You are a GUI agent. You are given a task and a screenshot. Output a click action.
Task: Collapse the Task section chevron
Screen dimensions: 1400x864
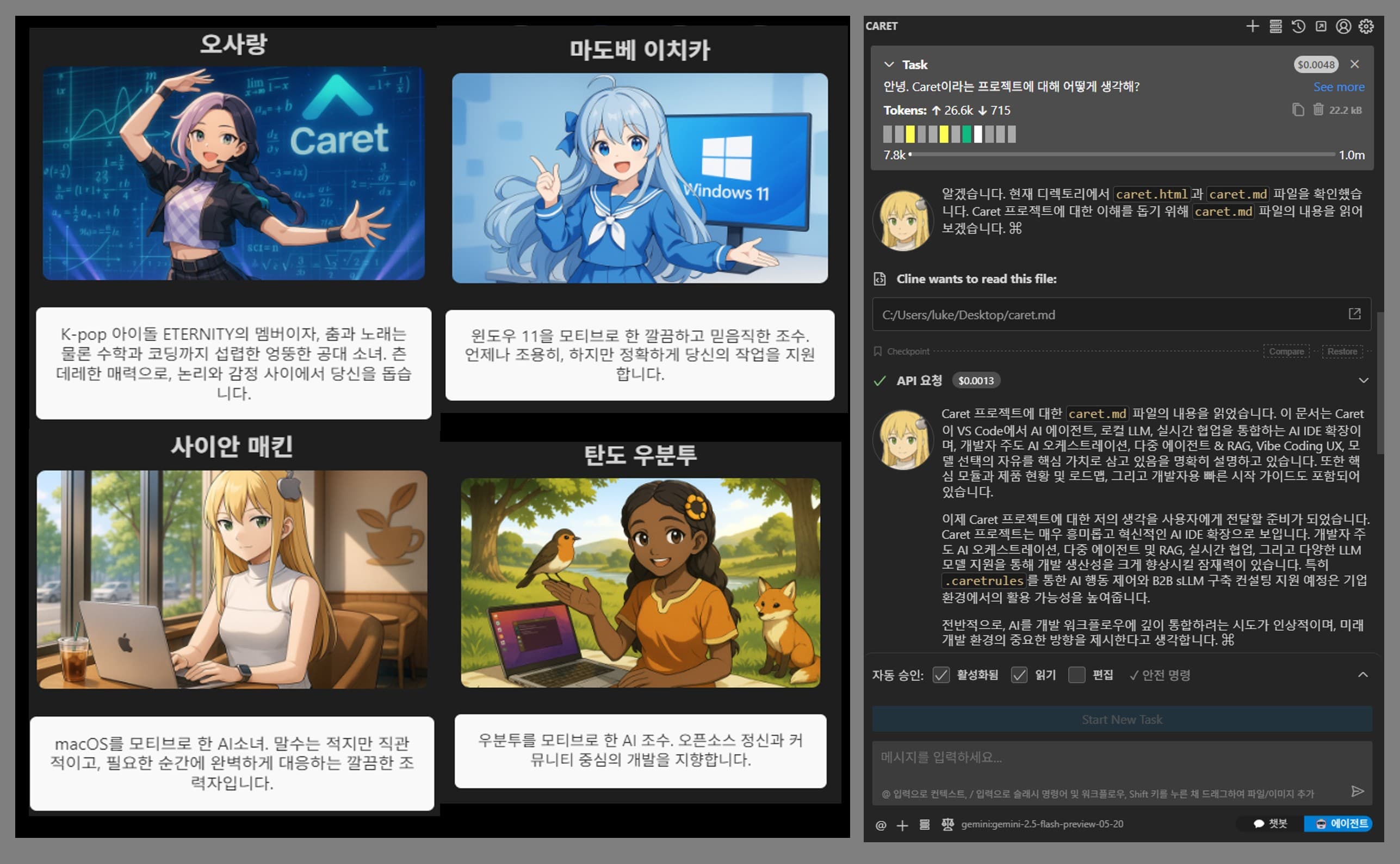[x=889, y=64]
